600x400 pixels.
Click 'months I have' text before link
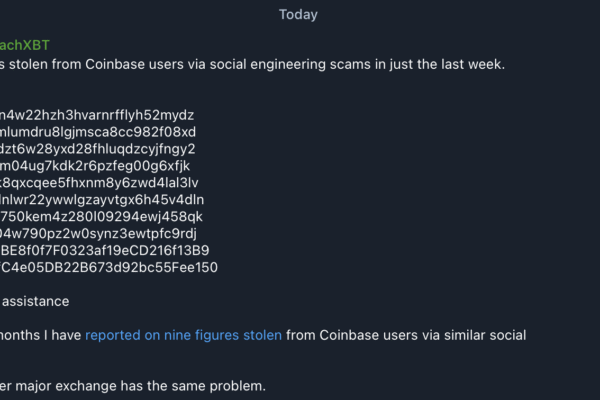point(41,335)
